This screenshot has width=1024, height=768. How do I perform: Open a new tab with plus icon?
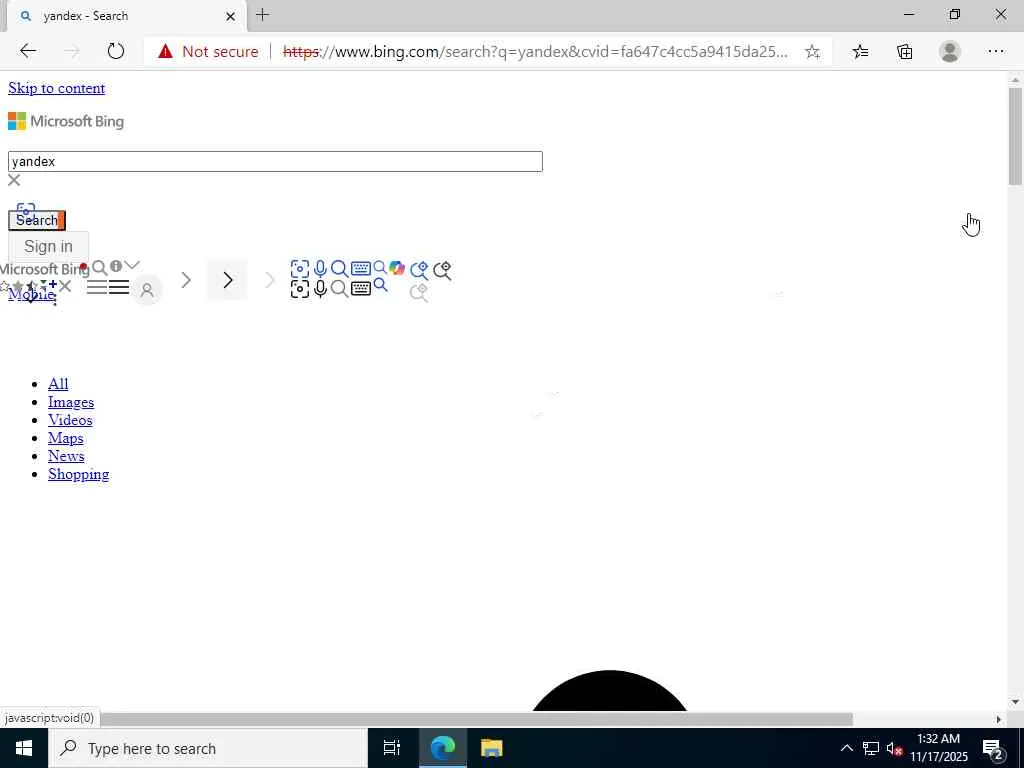(263, 14)
